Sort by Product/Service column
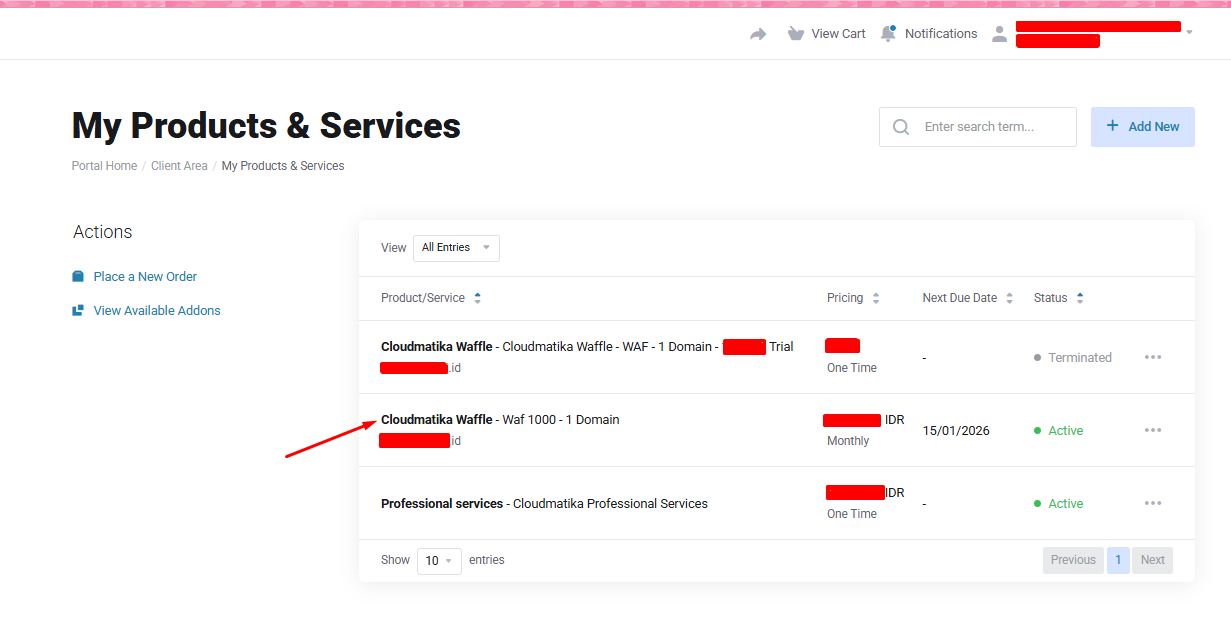 pyautogui.click(x=431, y=298)
